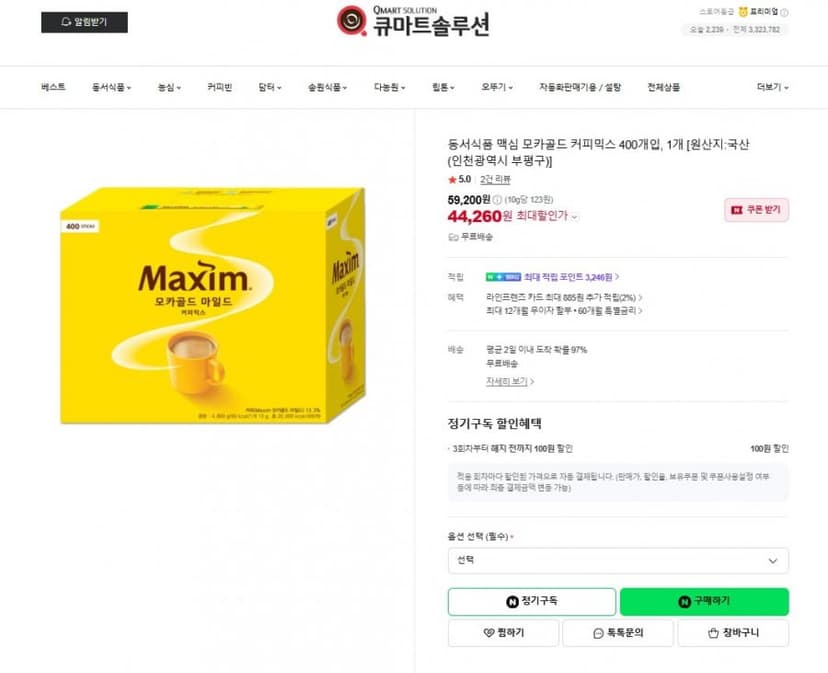Click the Qmart Solution store logo
Screen dimensions: 828x673
click(413, 22)
